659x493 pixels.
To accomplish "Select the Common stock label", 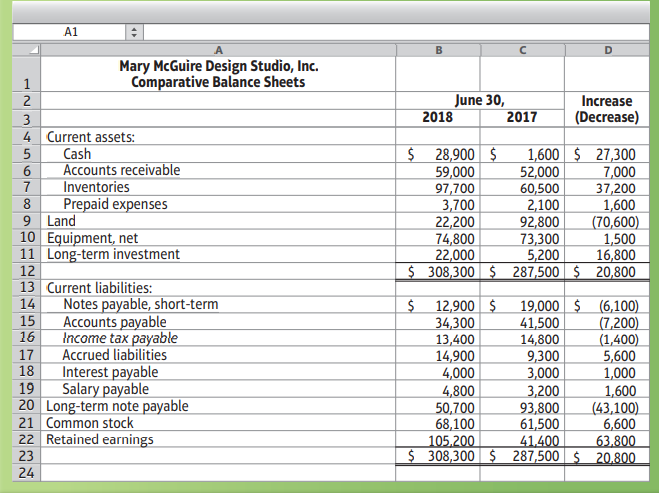I will (x=90, y=423).
